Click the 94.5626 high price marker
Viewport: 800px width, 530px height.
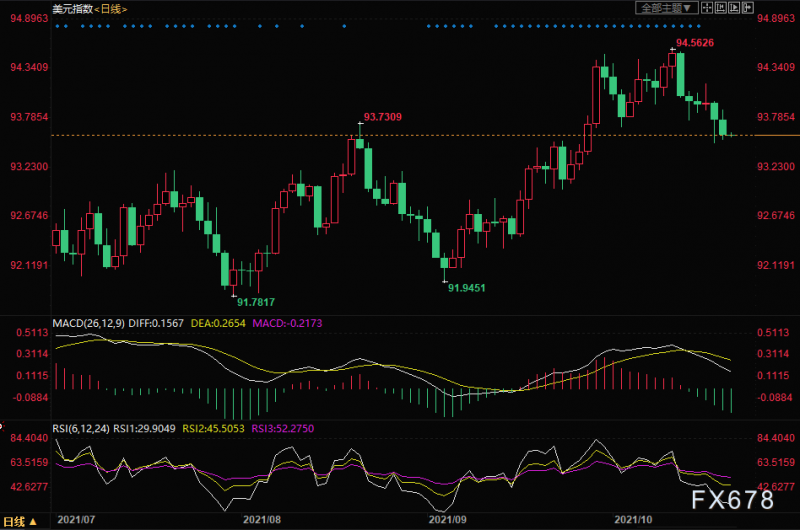(695, 42)
